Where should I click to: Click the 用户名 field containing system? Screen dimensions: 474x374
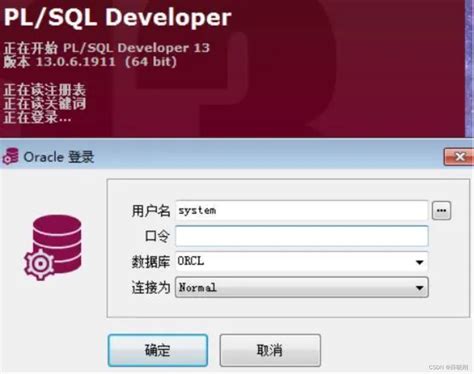[302, 210]
